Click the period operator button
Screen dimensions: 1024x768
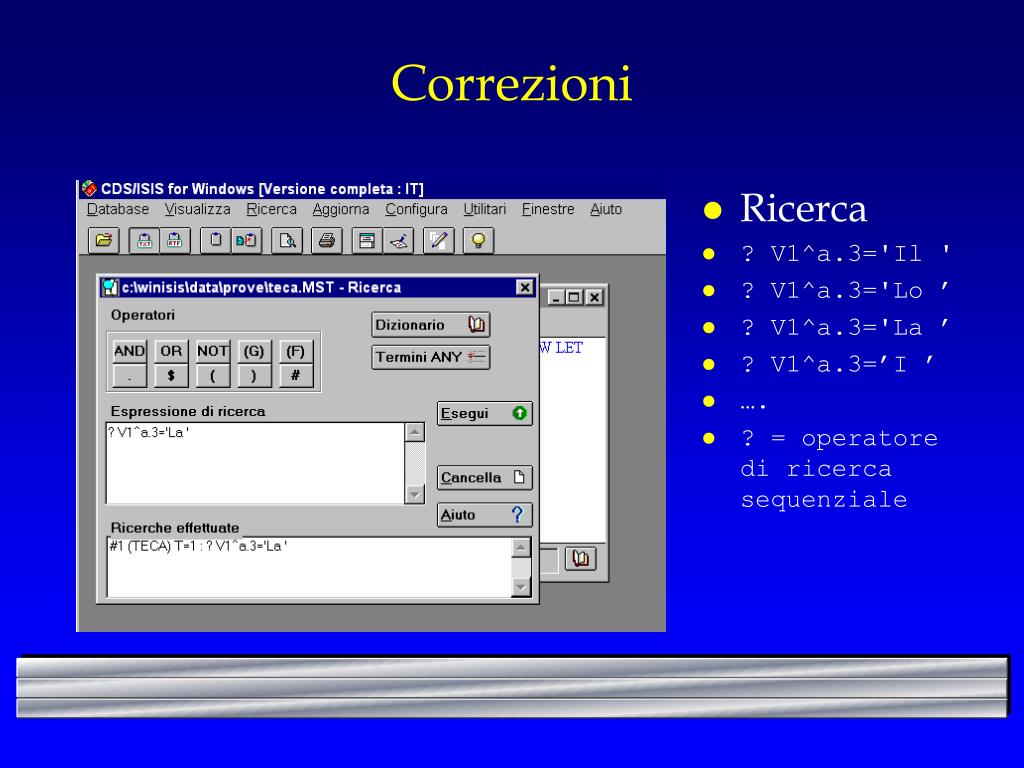[129, 376]
